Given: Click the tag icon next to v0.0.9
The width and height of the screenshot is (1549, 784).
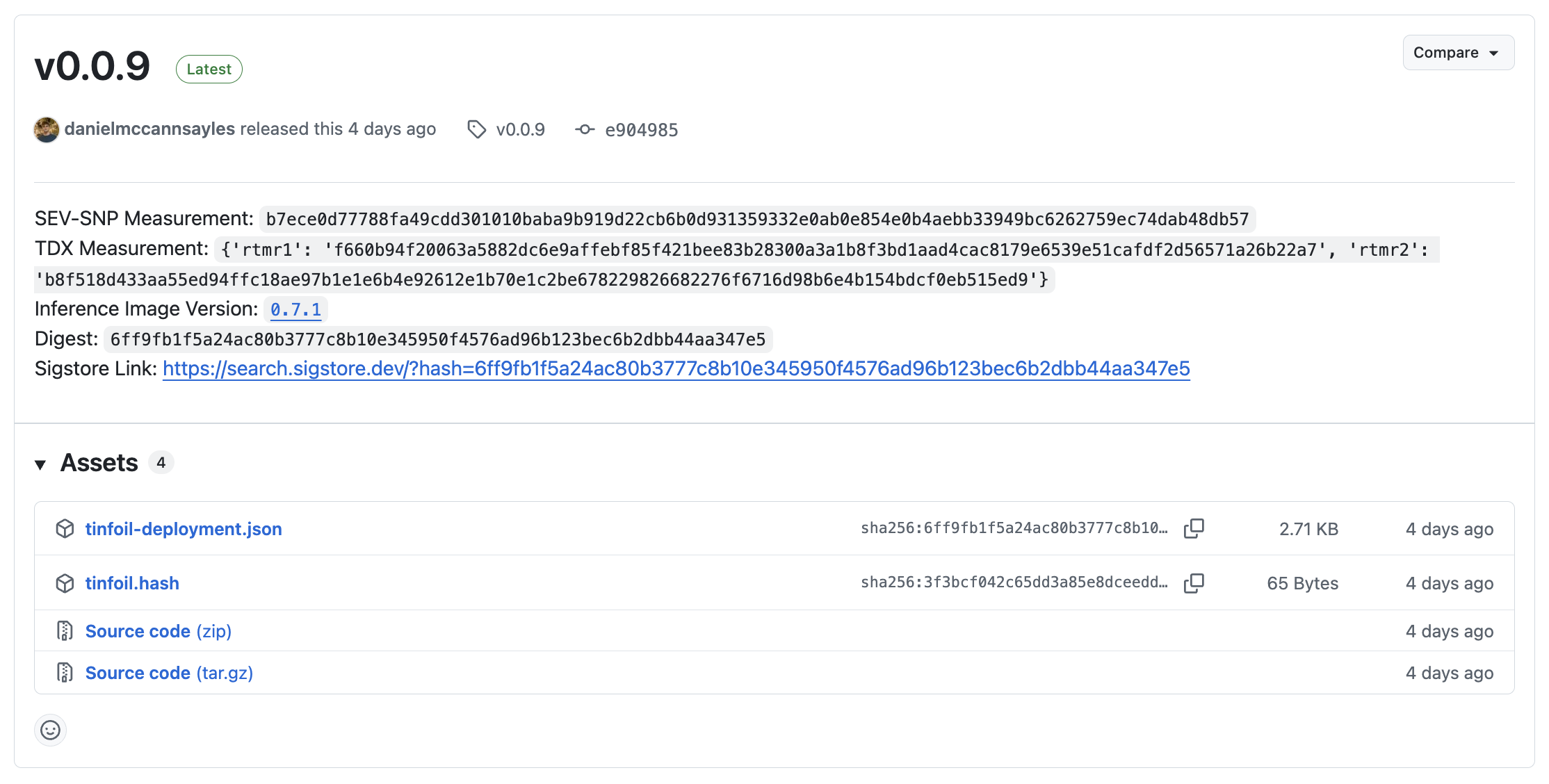Looking at the screenshot, I should (x=477, y=129).
